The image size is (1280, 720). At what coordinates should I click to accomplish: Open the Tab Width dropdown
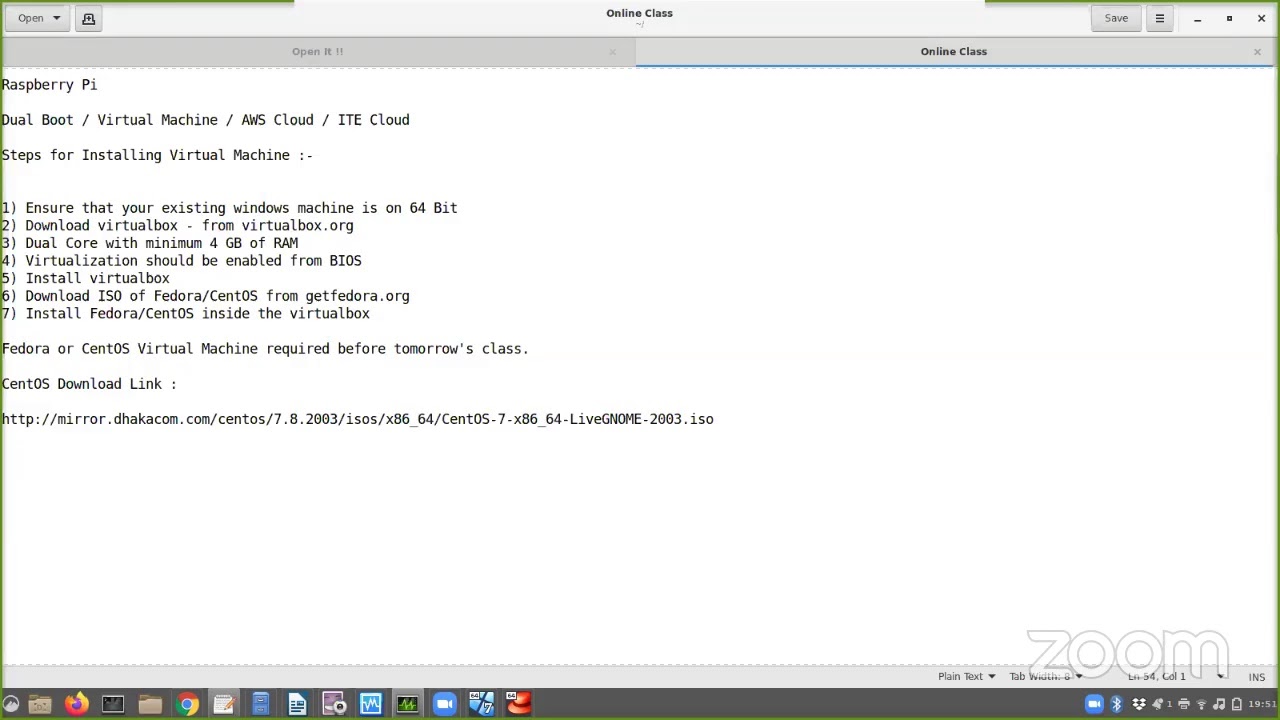(x=1046, y=677)
